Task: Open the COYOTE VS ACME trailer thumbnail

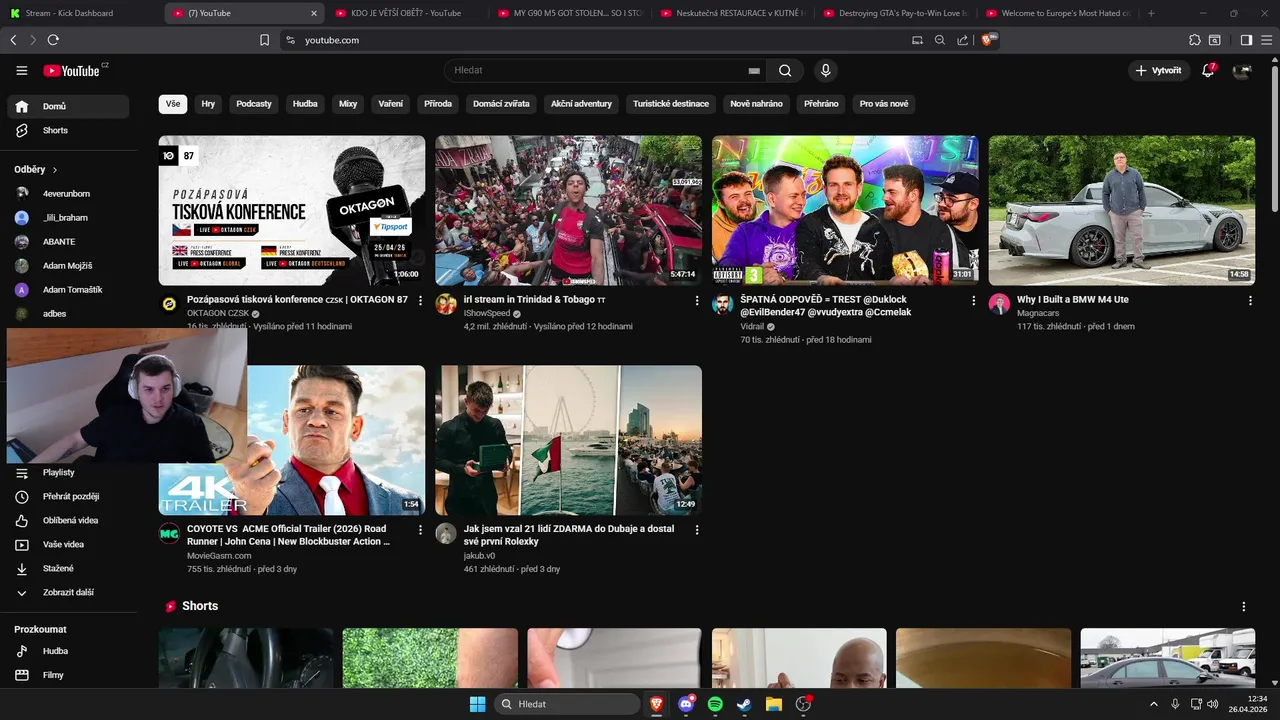Action: (292, 440)
